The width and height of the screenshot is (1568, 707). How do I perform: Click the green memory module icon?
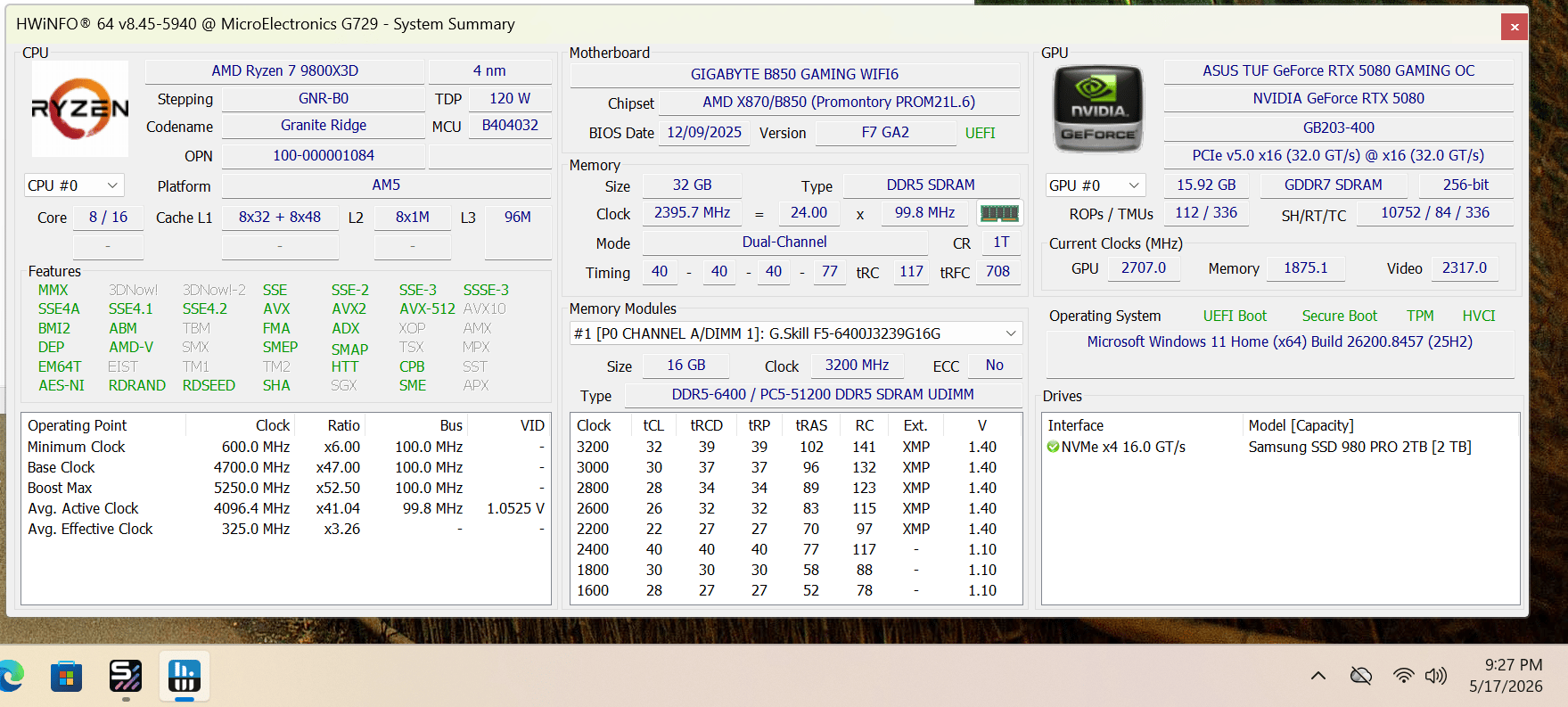click(999, 213)
